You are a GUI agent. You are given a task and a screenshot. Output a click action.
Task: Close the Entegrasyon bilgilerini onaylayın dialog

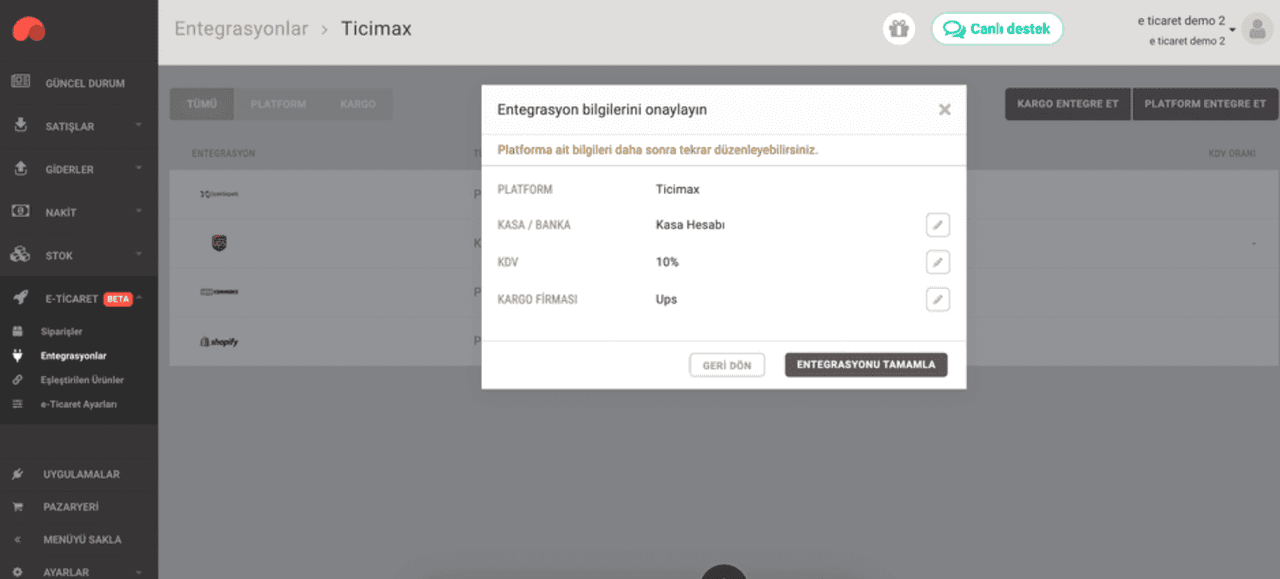pyautogui.click(x=944, y=110)
